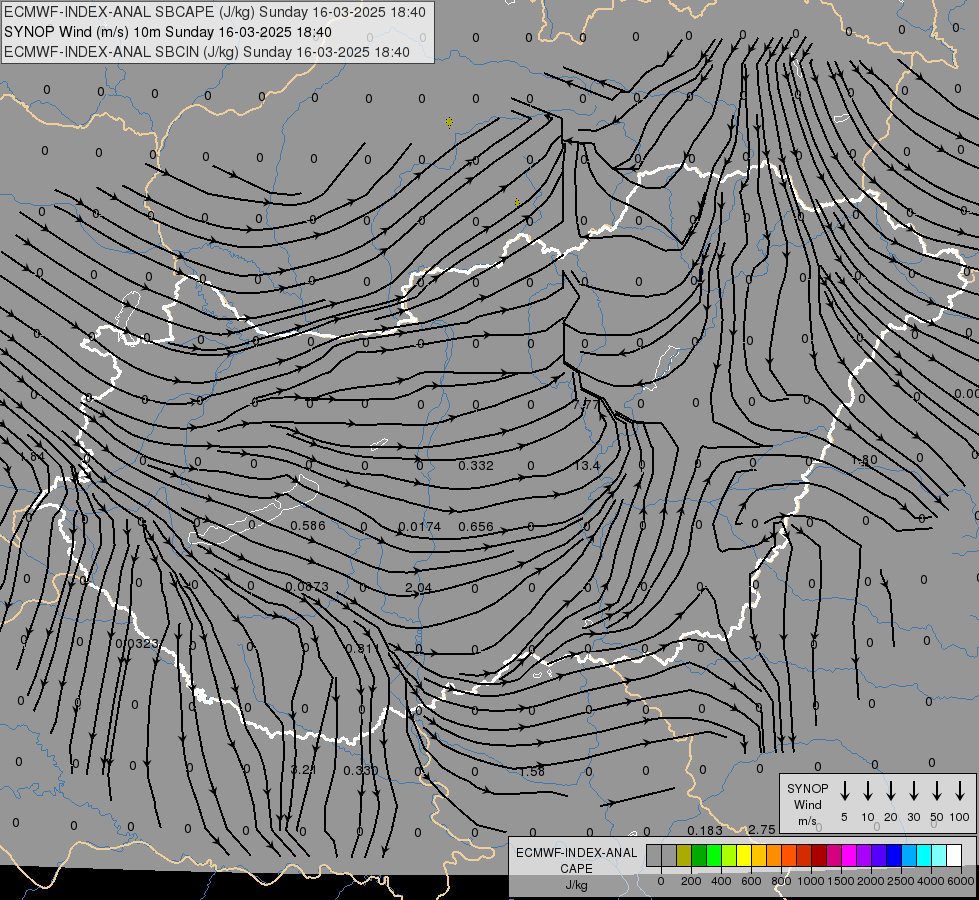Click the 6000 tick label on CAPE scale
Viewport: 979px width, 900px height.
[x=960, y=881]
